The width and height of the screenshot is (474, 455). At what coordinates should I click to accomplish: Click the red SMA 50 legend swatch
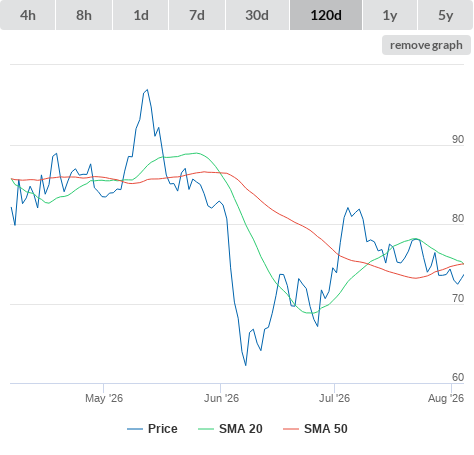tap(291, 429)
